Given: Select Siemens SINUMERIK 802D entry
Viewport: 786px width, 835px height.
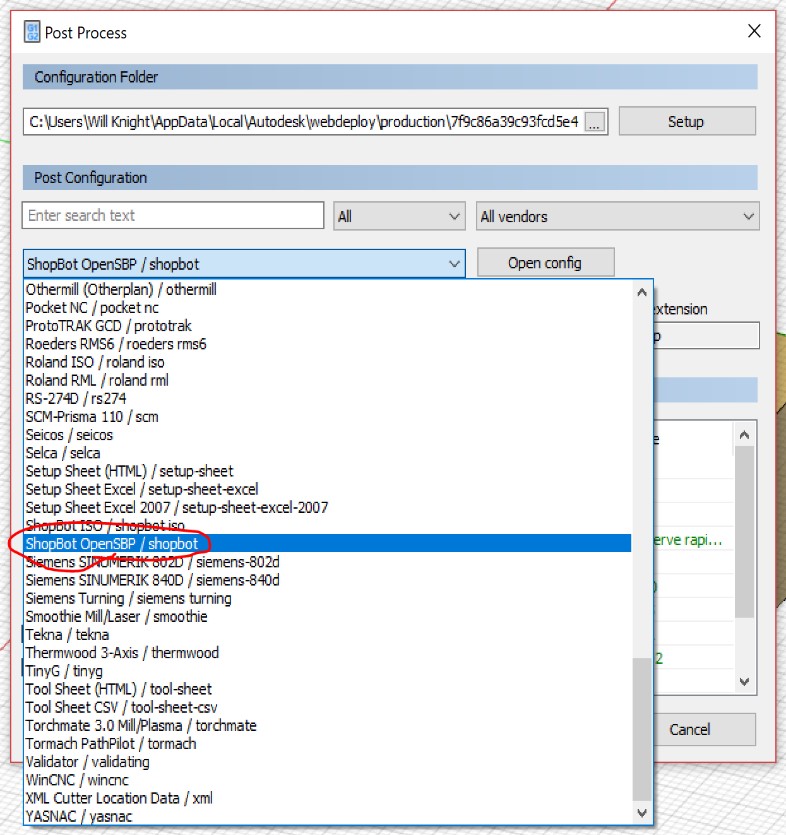Looking at the screenshot, I should (328, 562).
